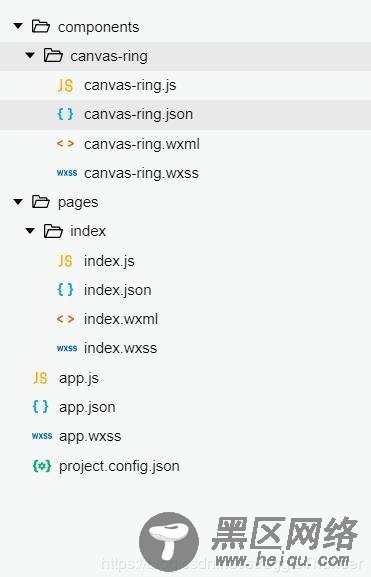
Task: Click the components folder icon
Action: point(41,26)
